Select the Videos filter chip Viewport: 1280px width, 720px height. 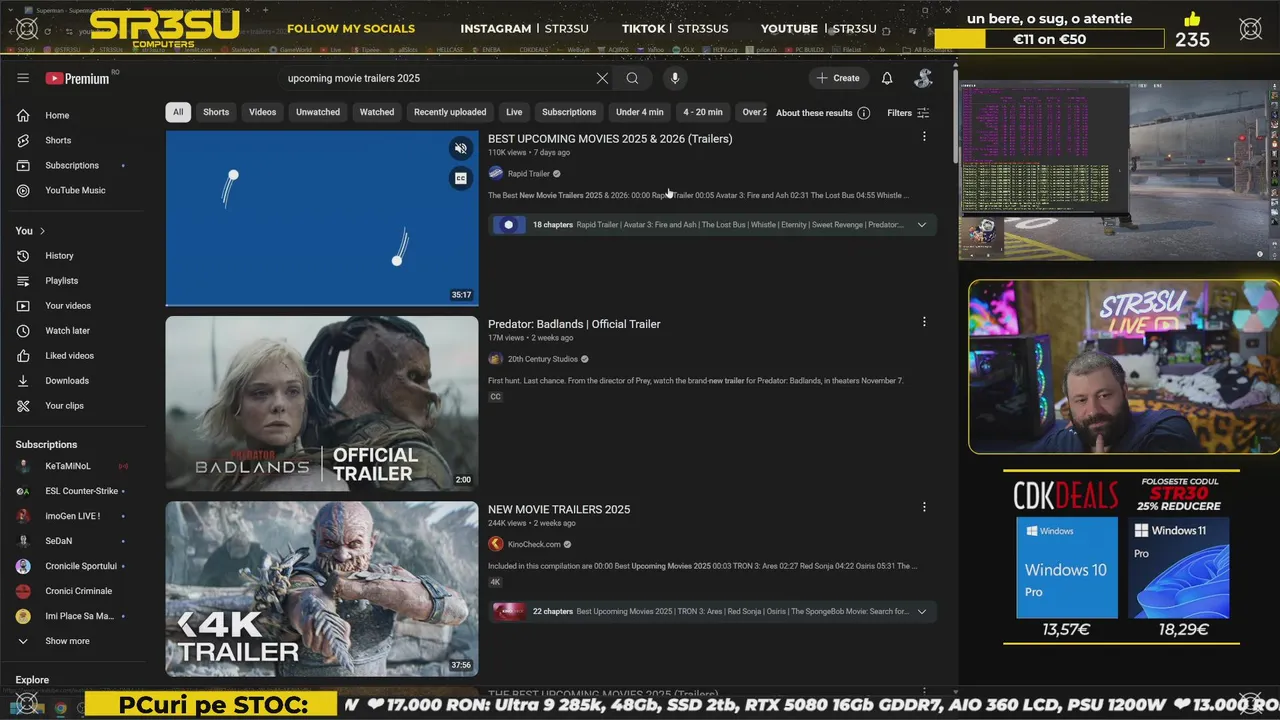tap(263, 112)
